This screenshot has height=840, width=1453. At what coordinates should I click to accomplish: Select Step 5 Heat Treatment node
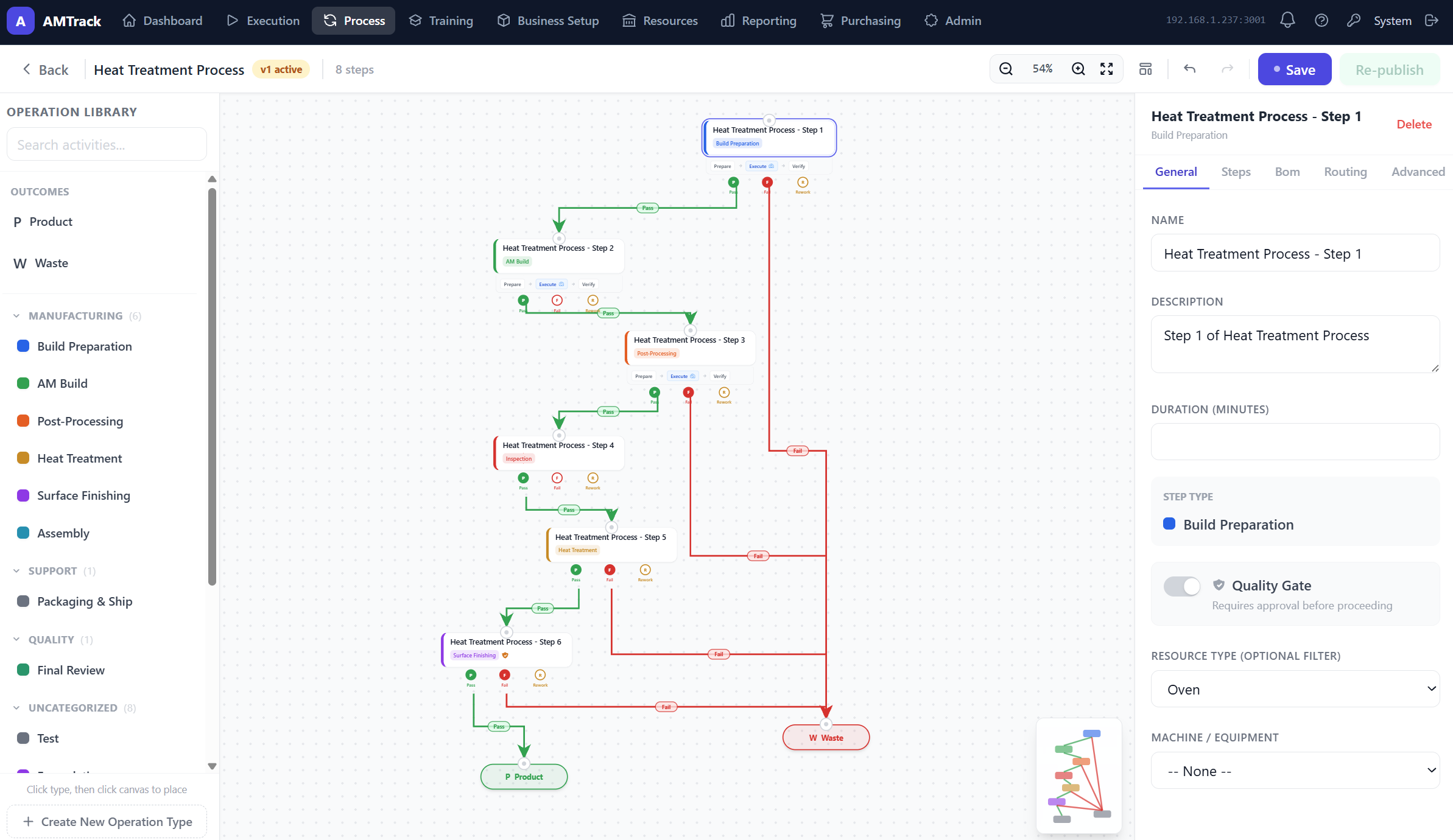point(612,544)
